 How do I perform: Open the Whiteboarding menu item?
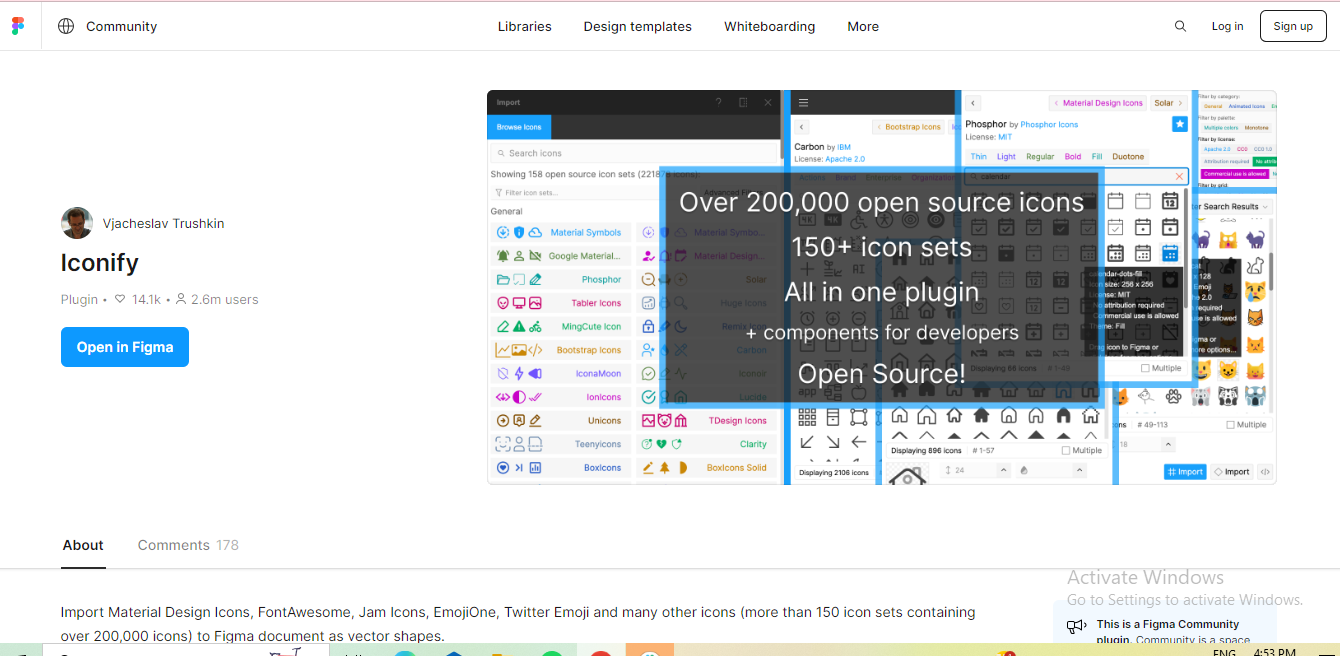point(770,26)
